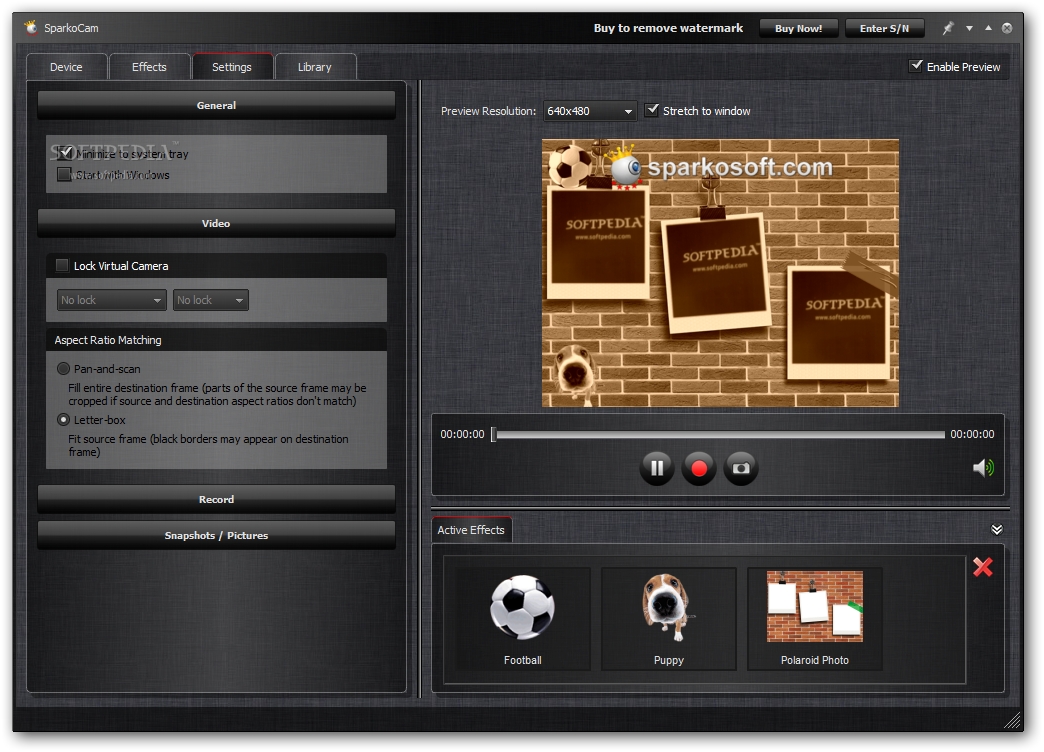Screen dimensions: 1044x752
Task: Open the title bar down-arrow menu
Action: (x=969, y=29)
